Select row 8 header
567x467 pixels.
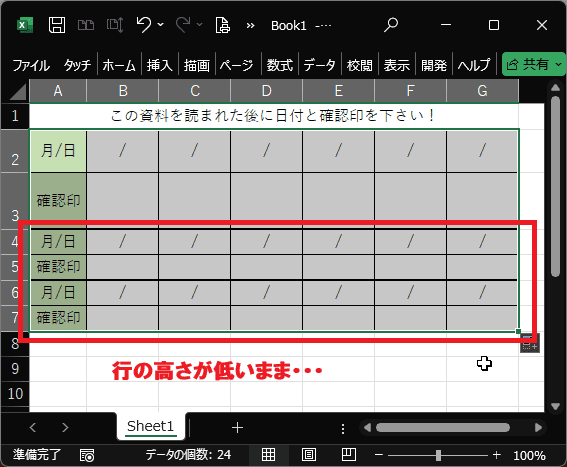[x=15, y=343]
